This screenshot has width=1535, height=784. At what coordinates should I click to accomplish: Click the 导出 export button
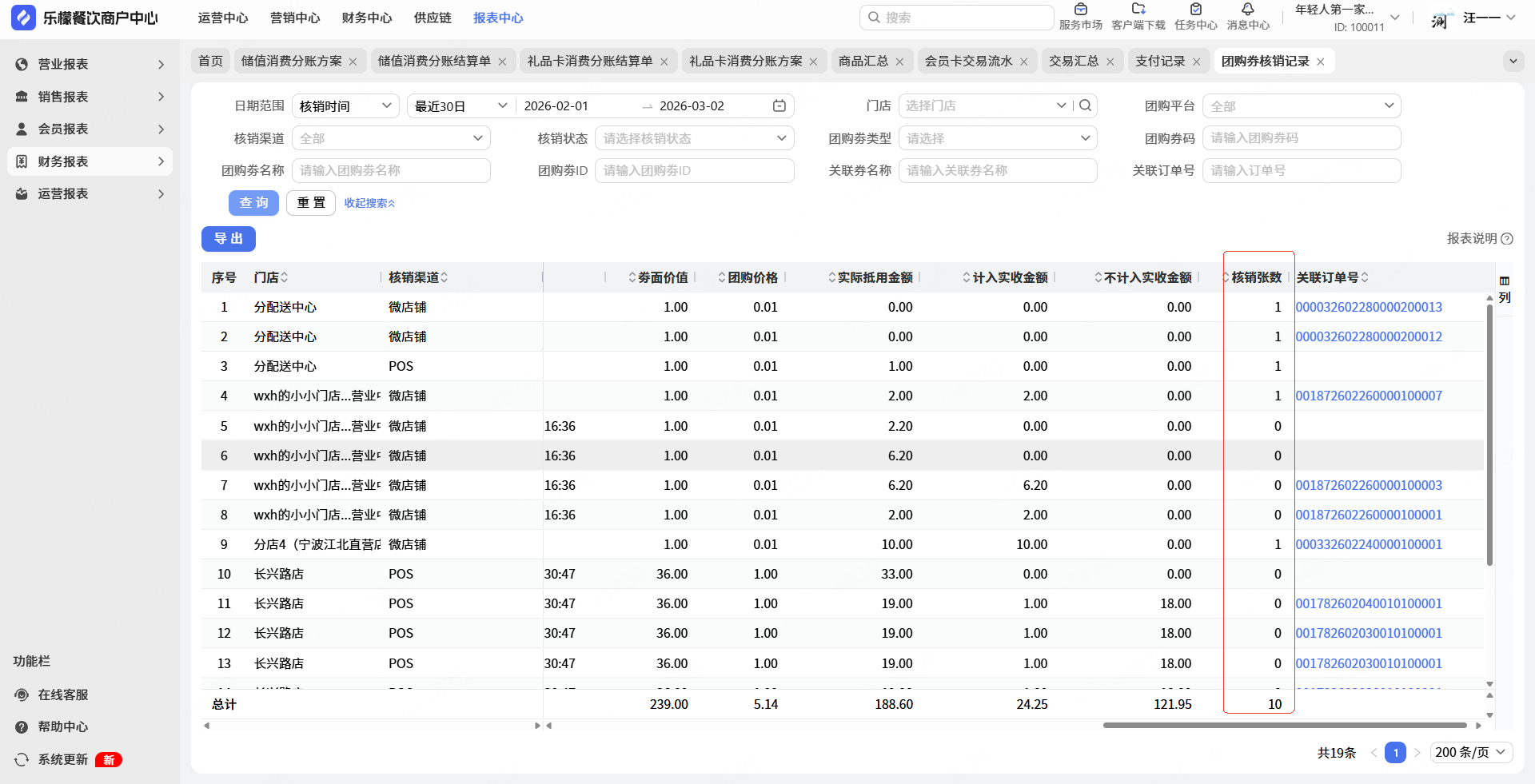point(229,238)
